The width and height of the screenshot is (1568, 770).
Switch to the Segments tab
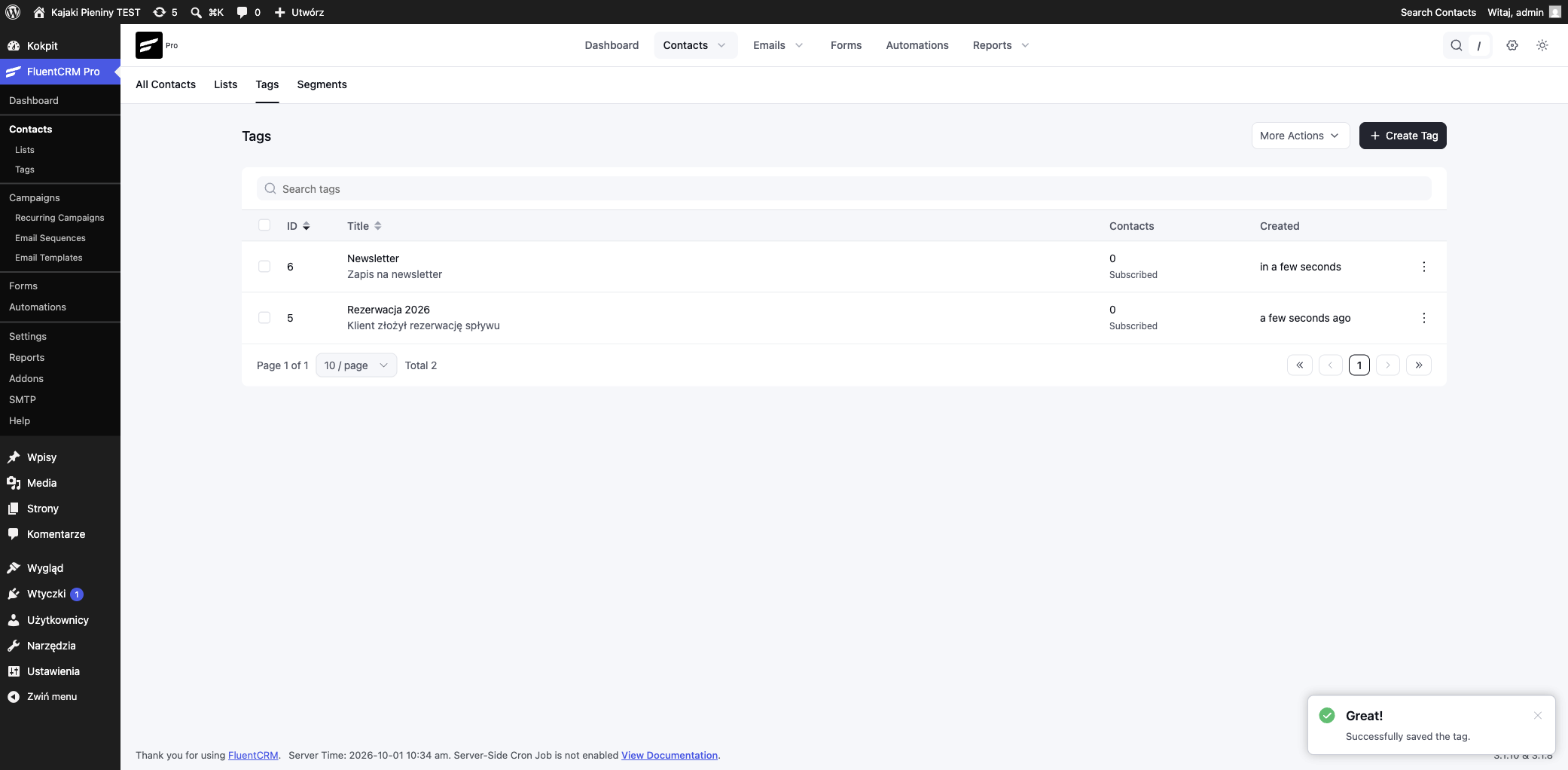322,84
